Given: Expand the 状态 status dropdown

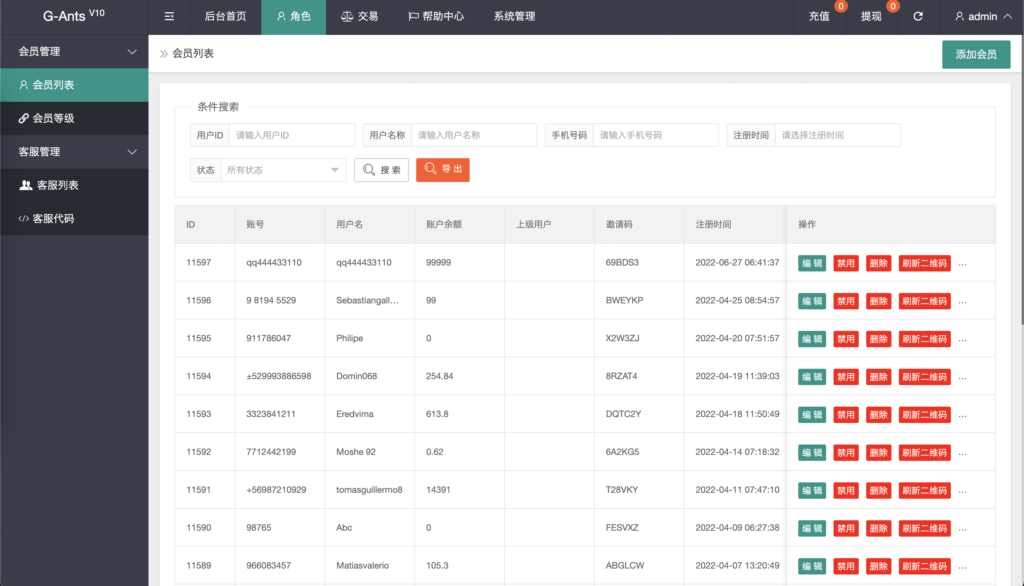Looking at the screenshot, I should point(284,170).
